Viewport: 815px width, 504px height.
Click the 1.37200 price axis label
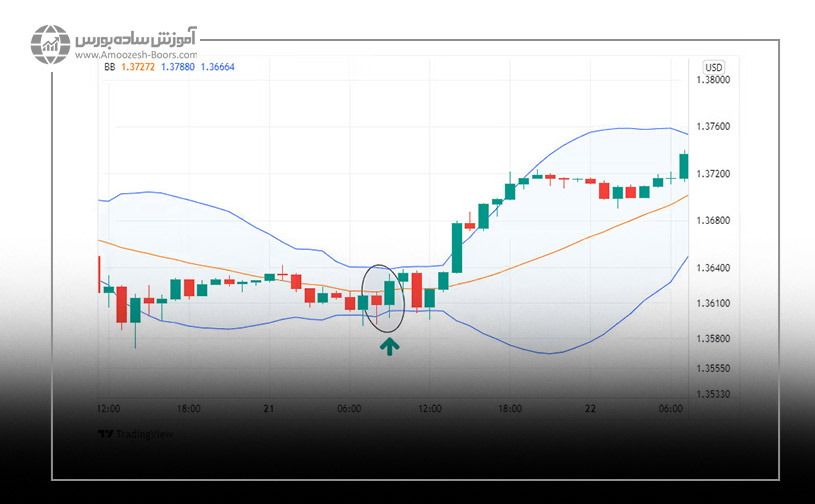(711, 174)
